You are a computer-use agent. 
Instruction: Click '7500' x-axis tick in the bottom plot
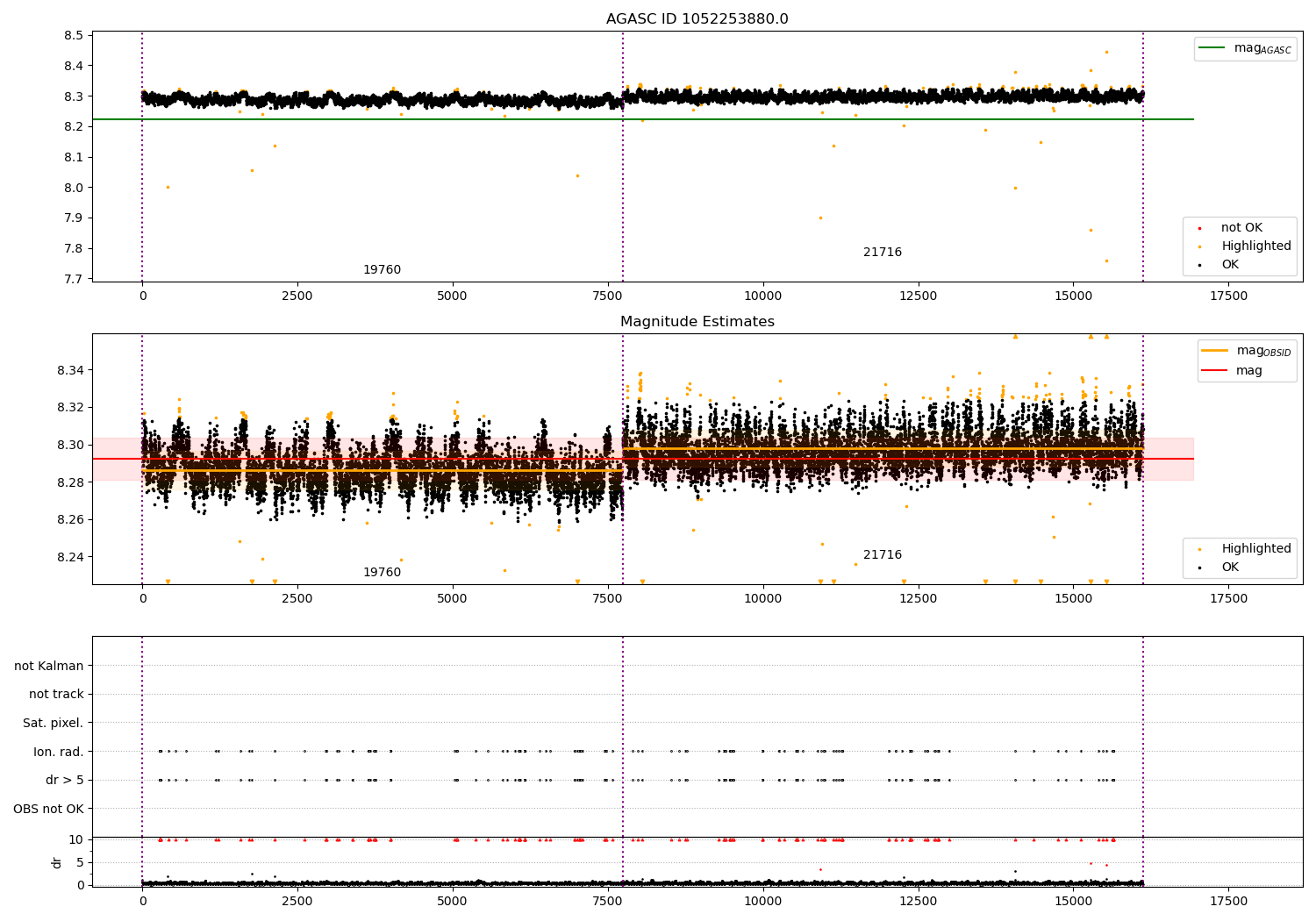click(607, 902)
